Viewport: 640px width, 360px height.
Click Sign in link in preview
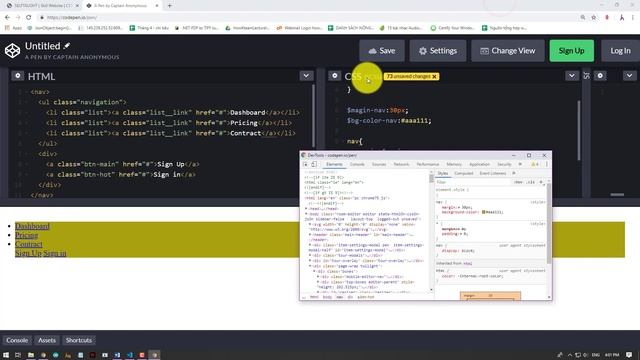tap(55, 253)
